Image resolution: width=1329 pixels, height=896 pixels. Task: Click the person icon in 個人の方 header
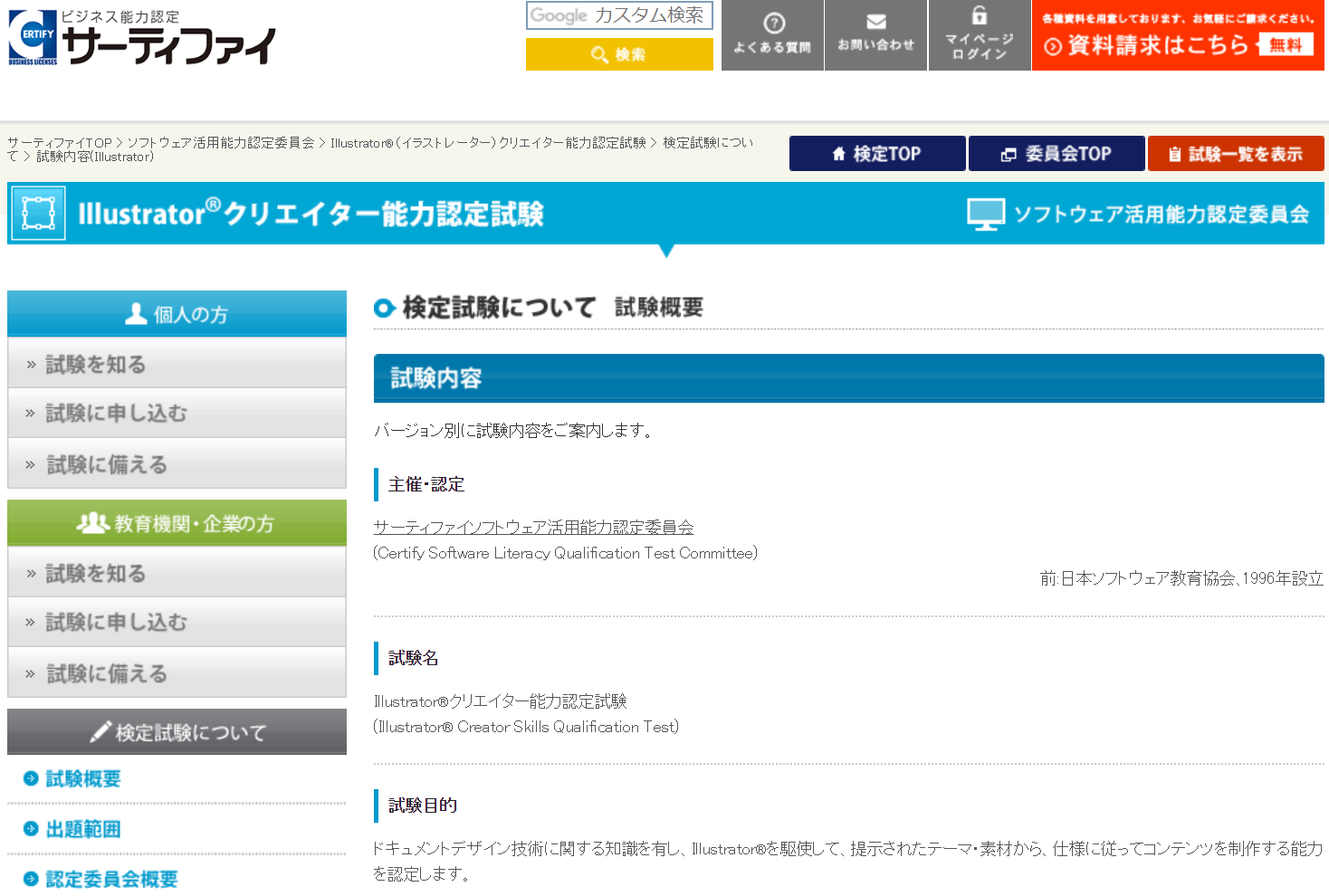[x=136, y=313]
